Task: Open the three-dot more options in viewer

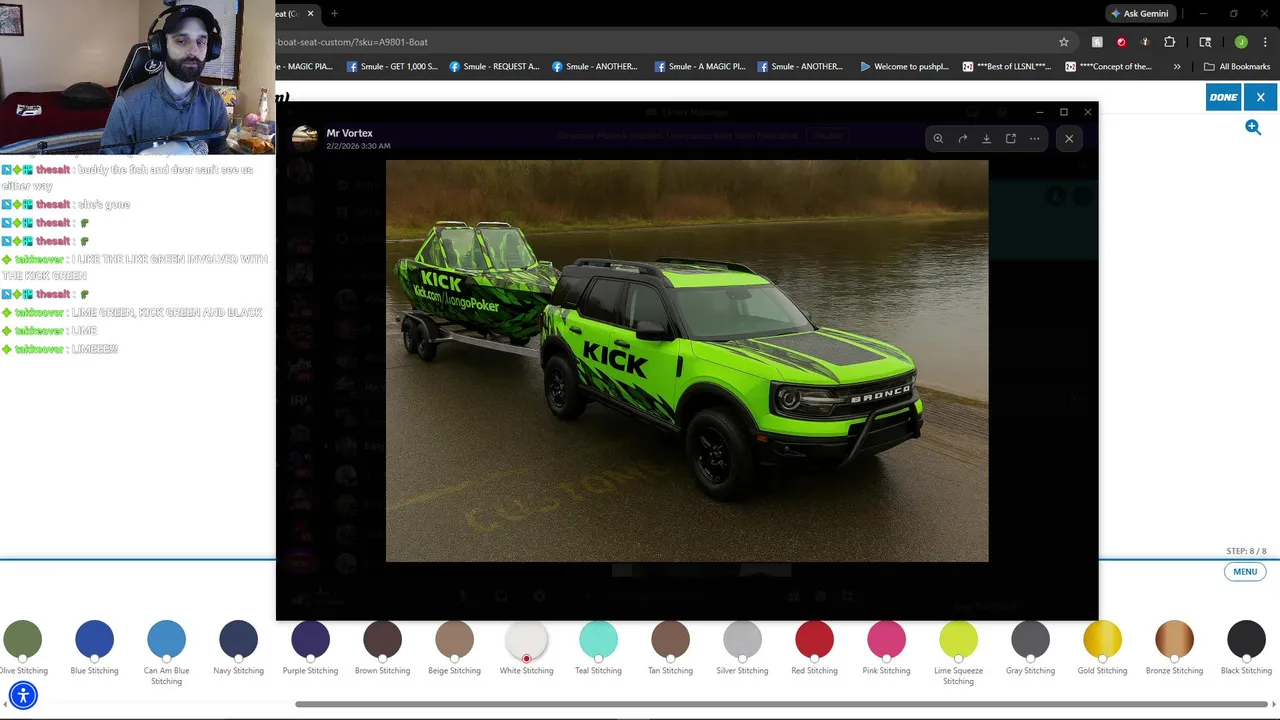Action: (x=1034, y=139)
